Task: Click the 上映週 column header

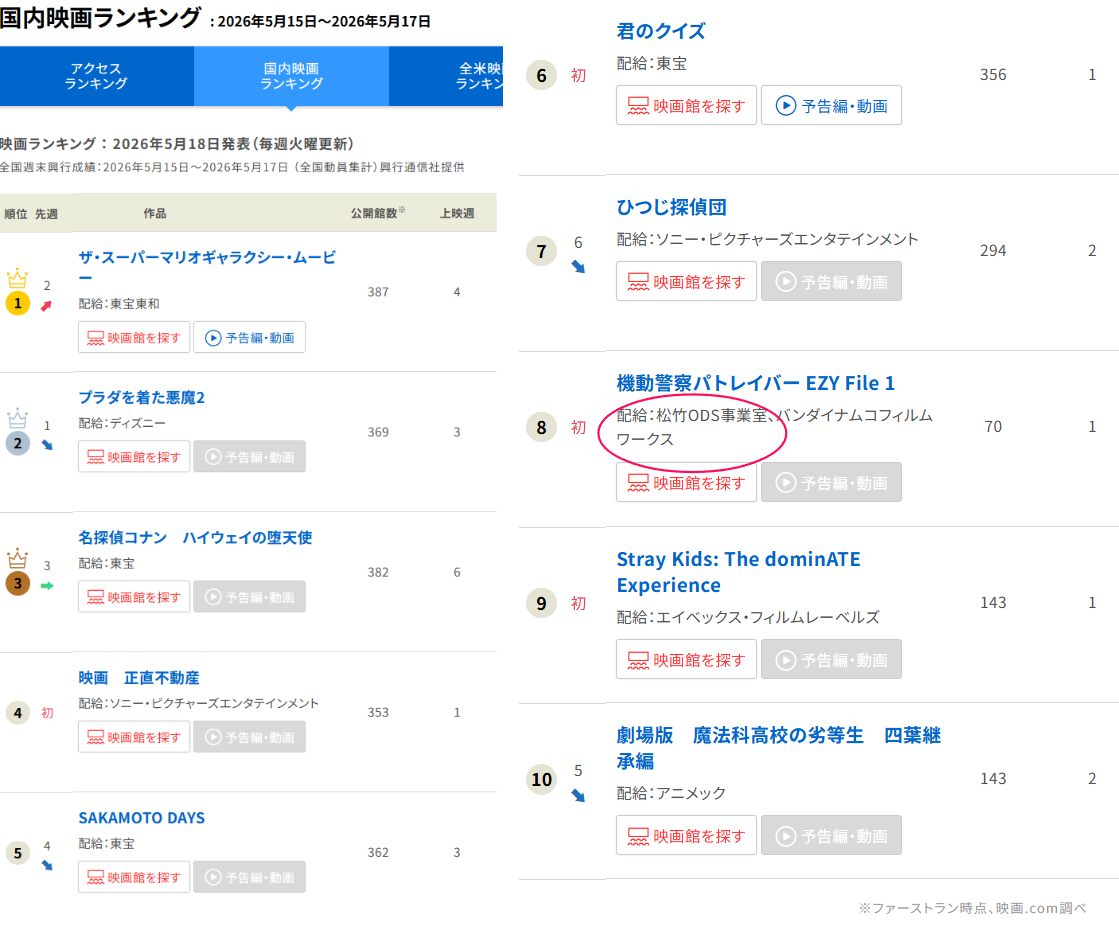Action: (x=457, y=213)
